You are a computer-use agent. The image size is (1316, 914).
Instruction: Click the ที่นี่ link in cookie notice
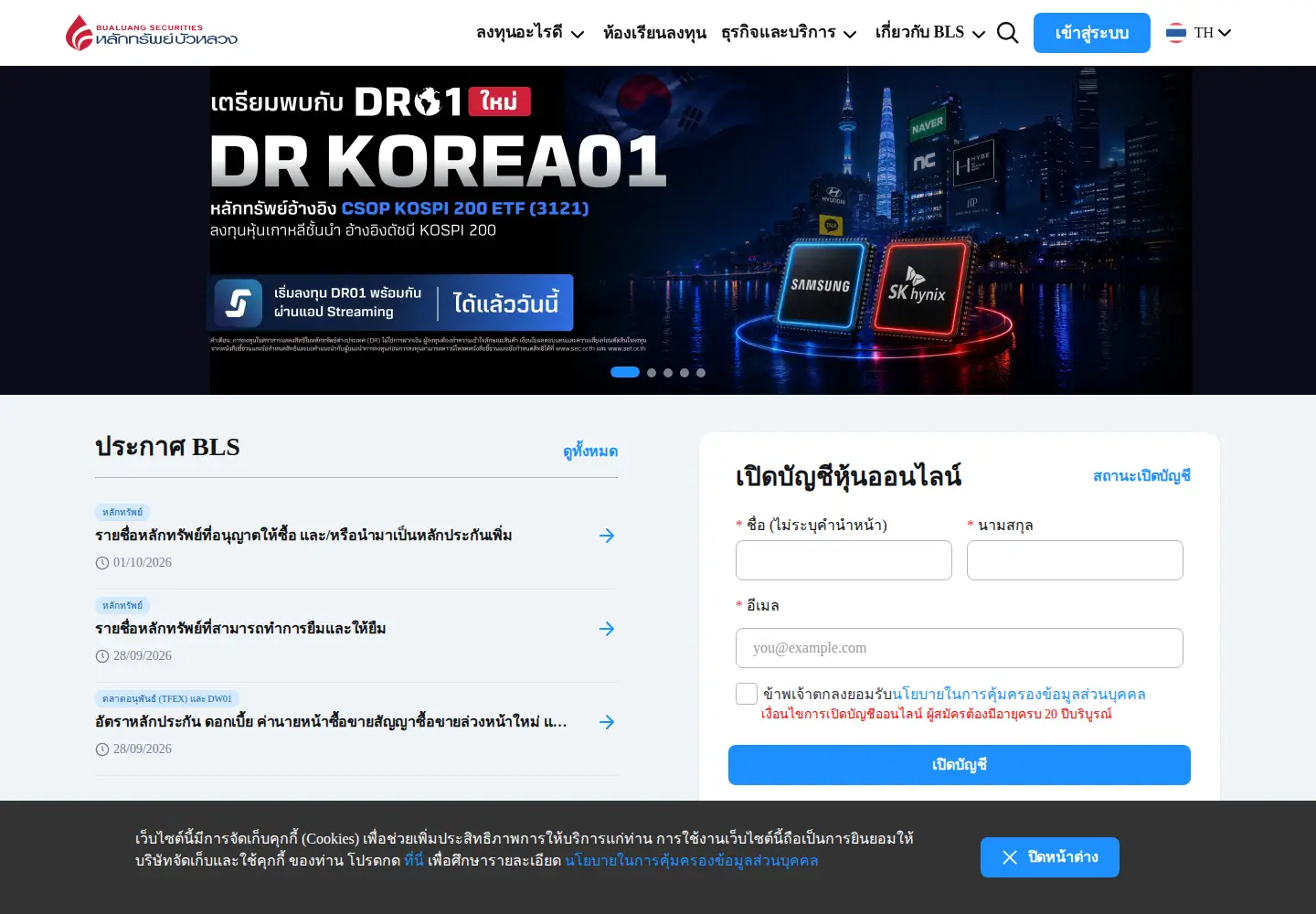click(414, 860)
